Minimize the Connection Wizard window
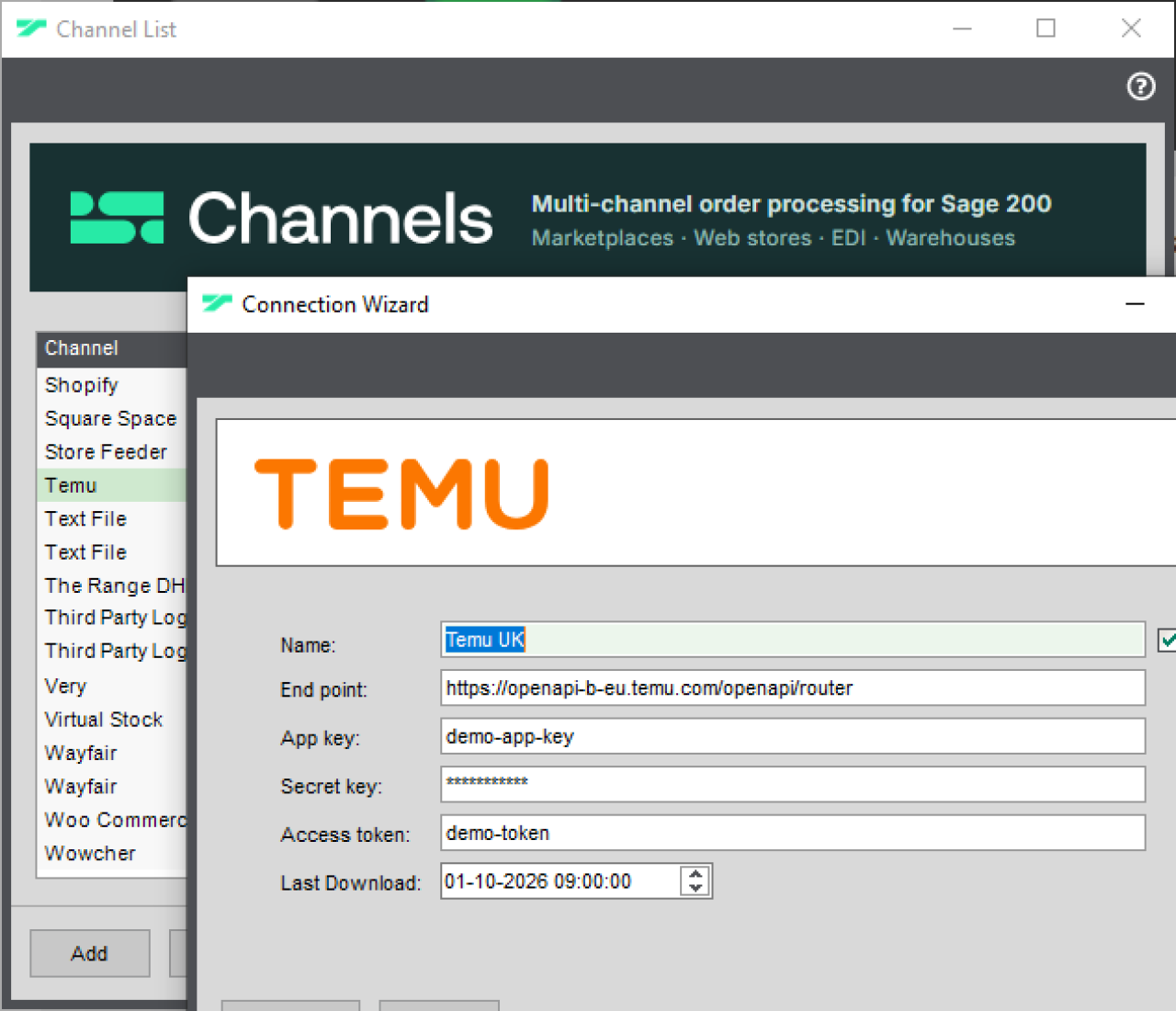The height and width of the screenshot is (1011, 1176). click(1136, 303)
